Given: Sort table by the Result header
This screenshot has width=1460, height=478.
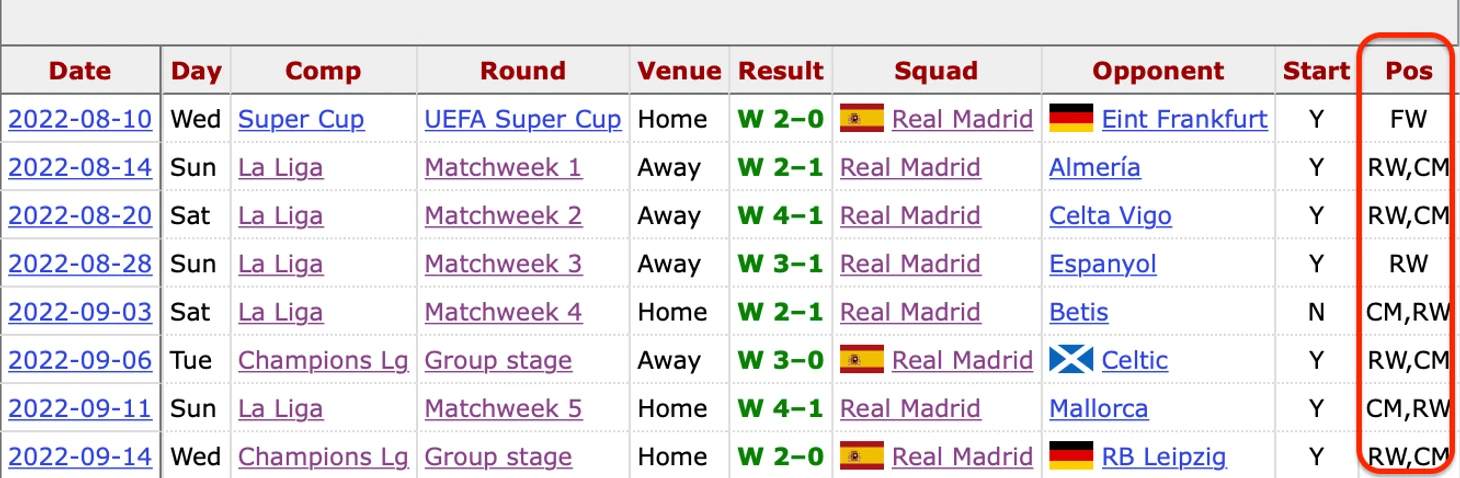Looking at the screenshot, I should 781,71.
